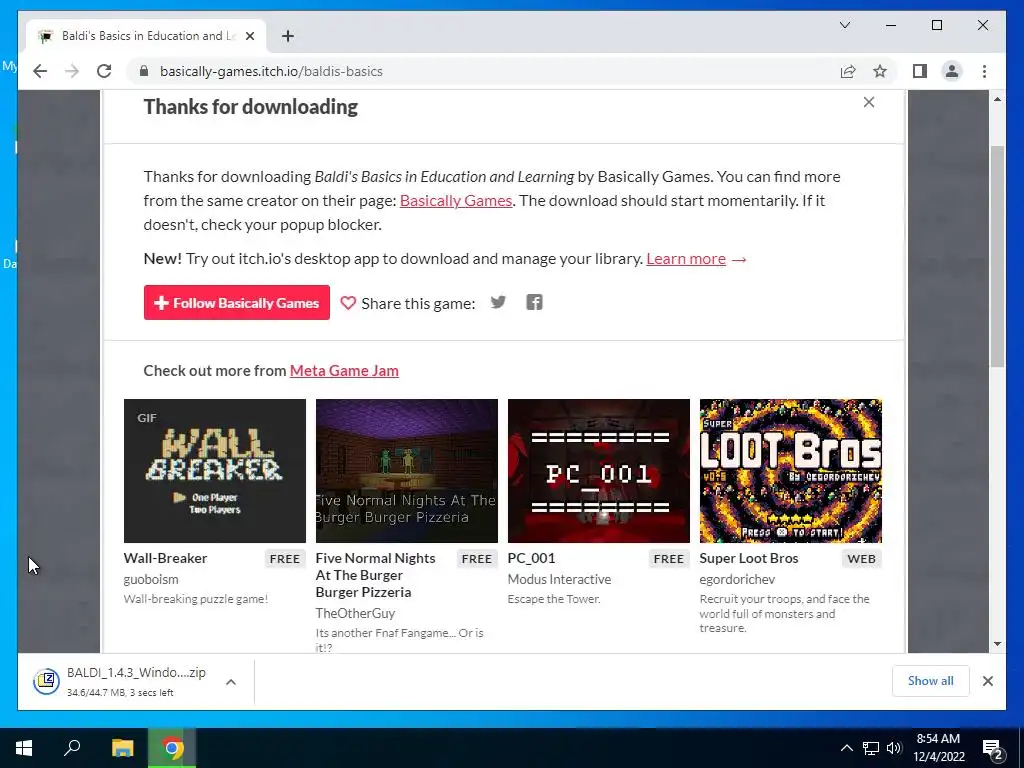Open the notification center icon
Screen dimensions: 1024x768
pos(993,748)
